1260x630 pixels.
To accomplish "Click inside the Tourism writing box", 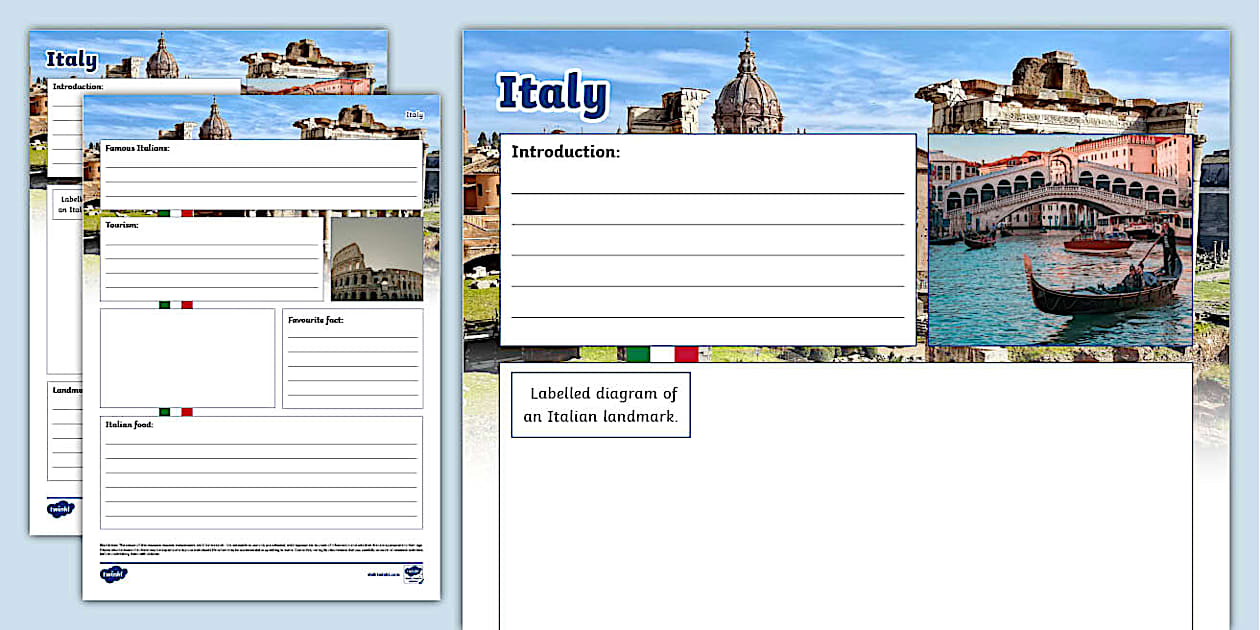I will [x=211, y=260].
